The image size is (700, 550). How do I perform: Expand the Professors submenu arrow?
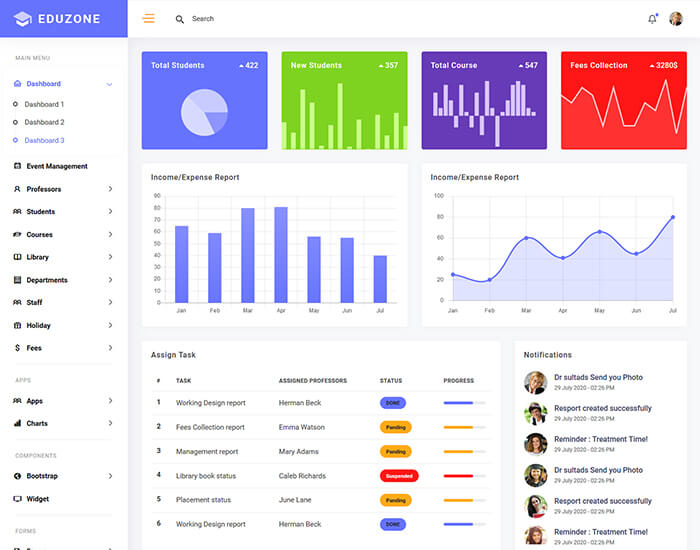pyautogui.click(x=110, y=189)
